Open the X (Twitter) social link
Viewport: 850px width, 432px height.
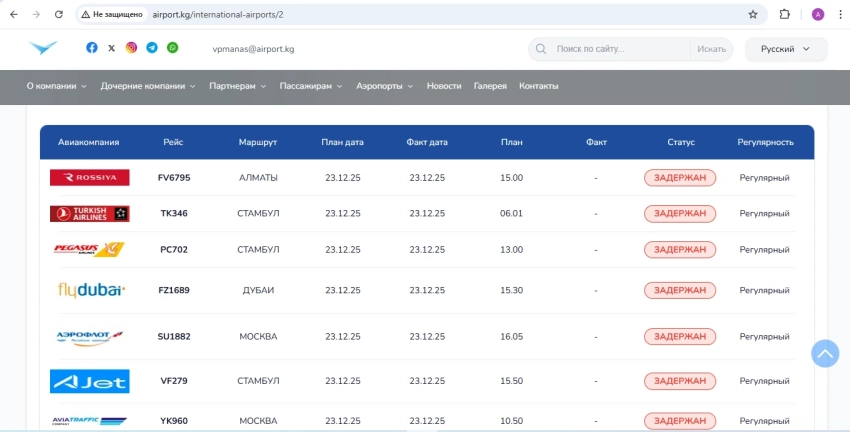pyautogui.click(x=111, y=48)
